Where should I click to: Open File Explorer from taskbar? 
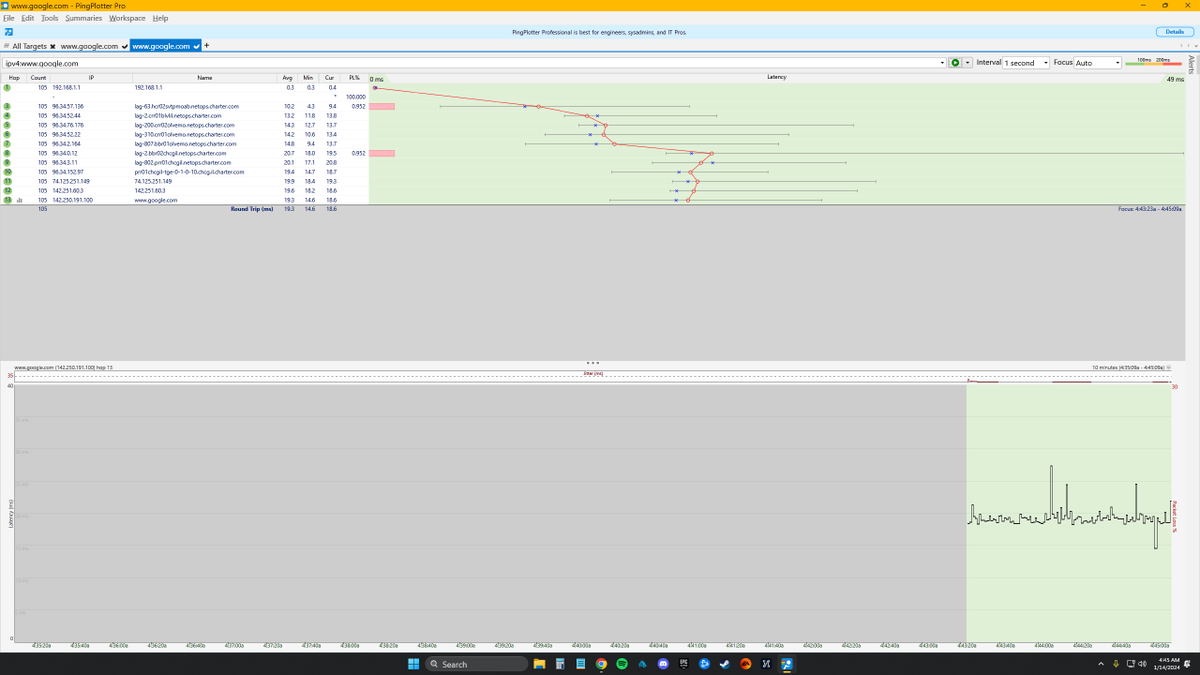[x=538, y=664]
